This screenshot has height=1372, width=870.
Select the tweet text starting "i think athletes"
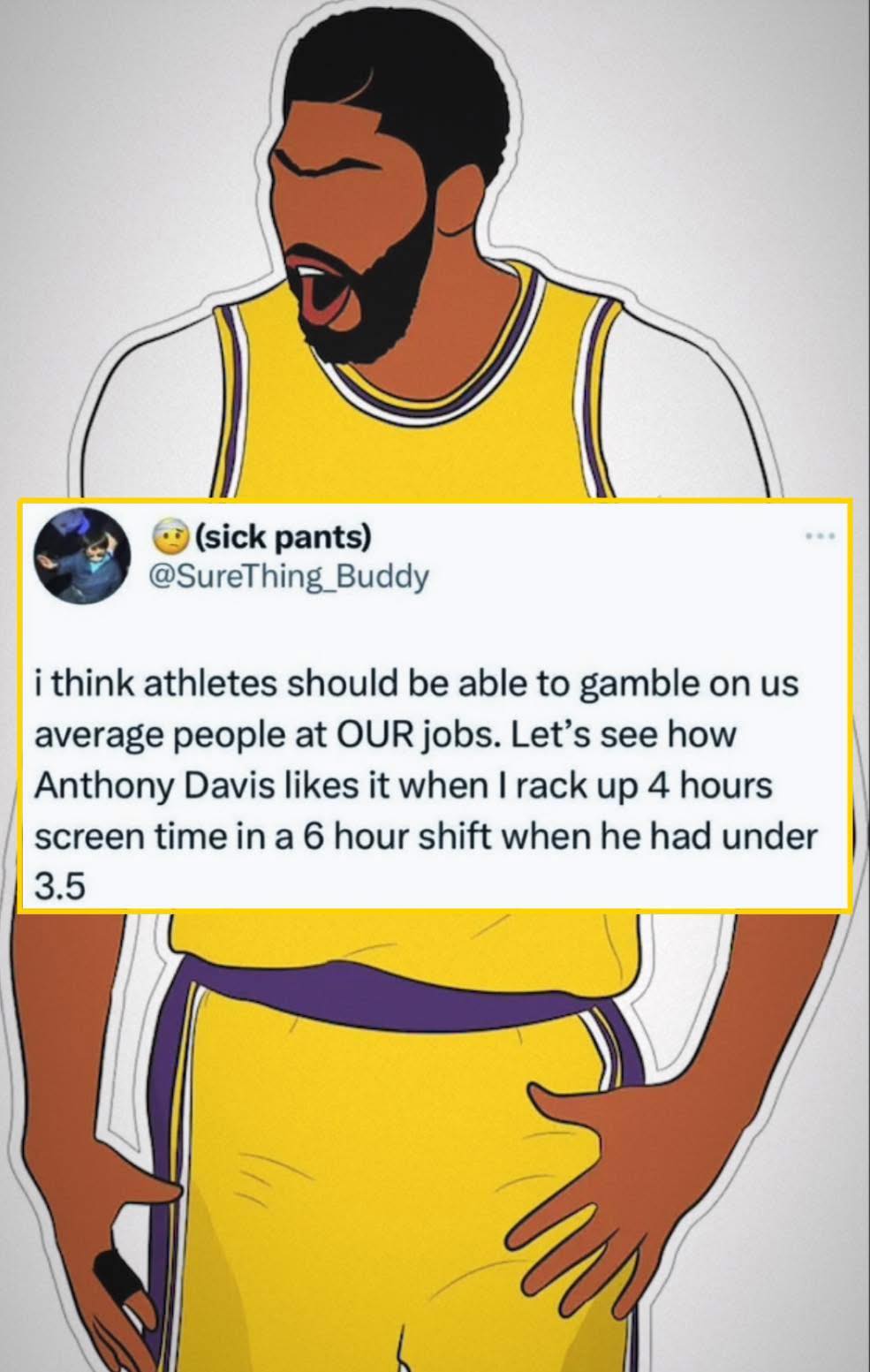click(x=425, y=785)
